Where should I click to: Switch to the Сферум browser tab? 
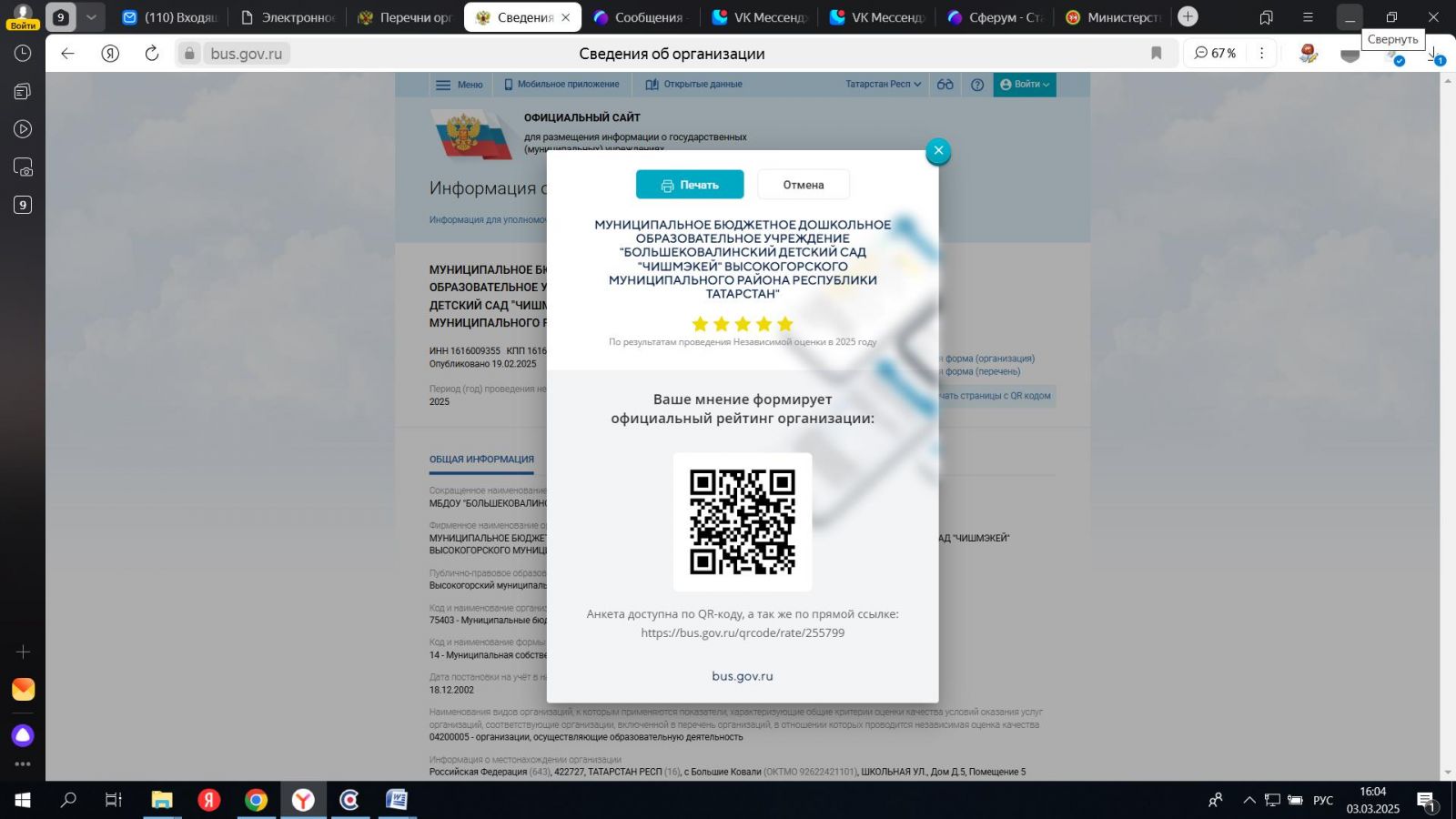(995, 17)
